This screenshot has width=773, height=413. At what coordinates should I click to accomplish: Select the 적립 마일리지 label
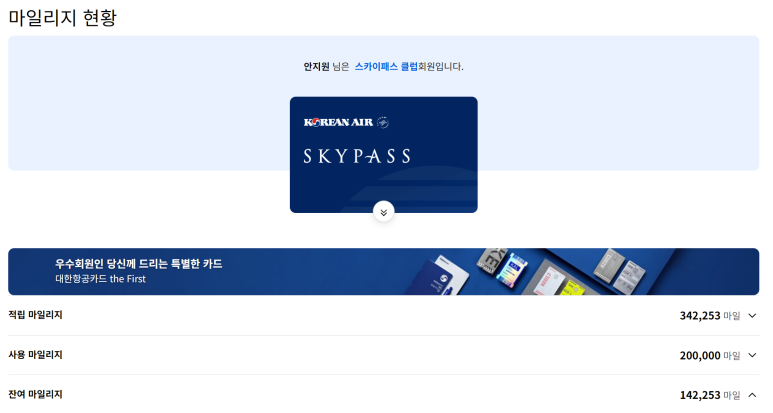35,315
